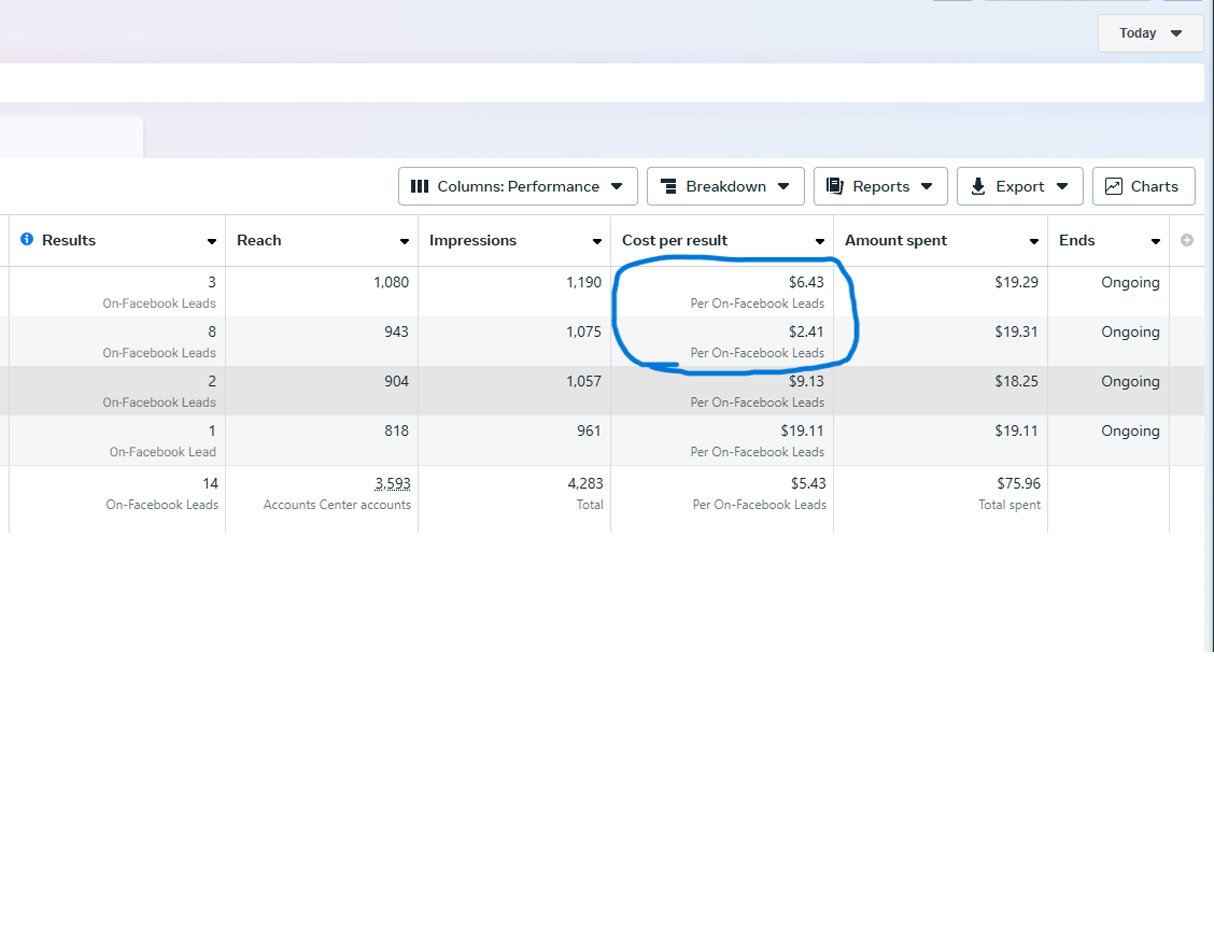The height and width of the screenshot is (937, 1214).
Task: Click the Breakdown stacked-lines icon
Action: 669,186
